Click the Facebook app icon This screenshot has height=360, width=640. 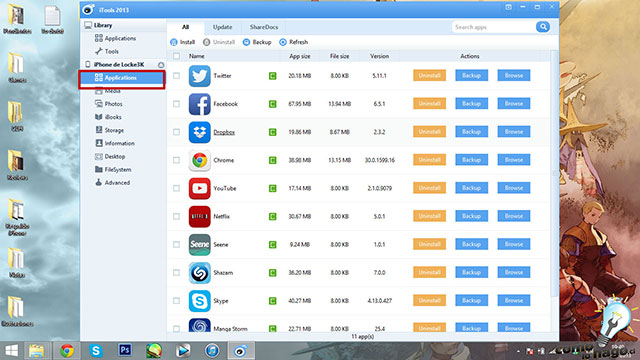[200, 104]
